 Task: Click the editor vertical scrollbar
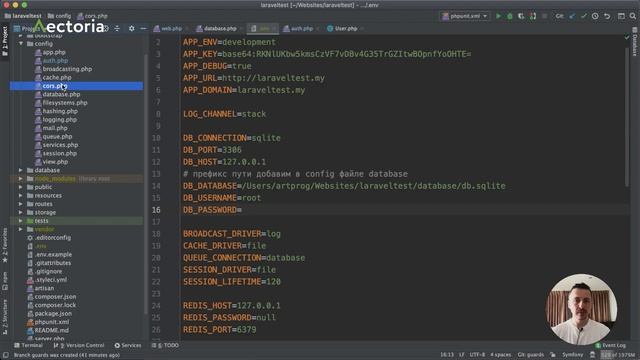[627, 116]
